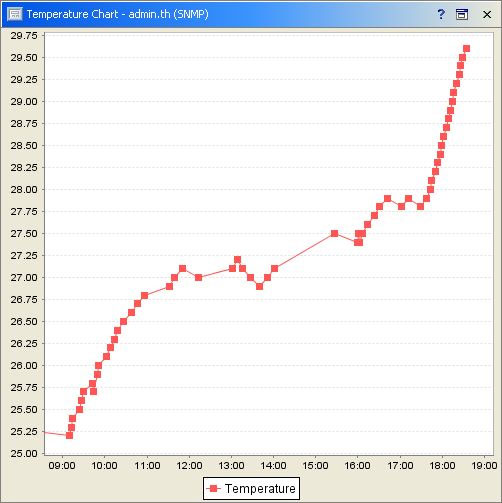Screen dimensions: 502x503
Task: Click the 27.00 value axis label
Action: (24, 278)
